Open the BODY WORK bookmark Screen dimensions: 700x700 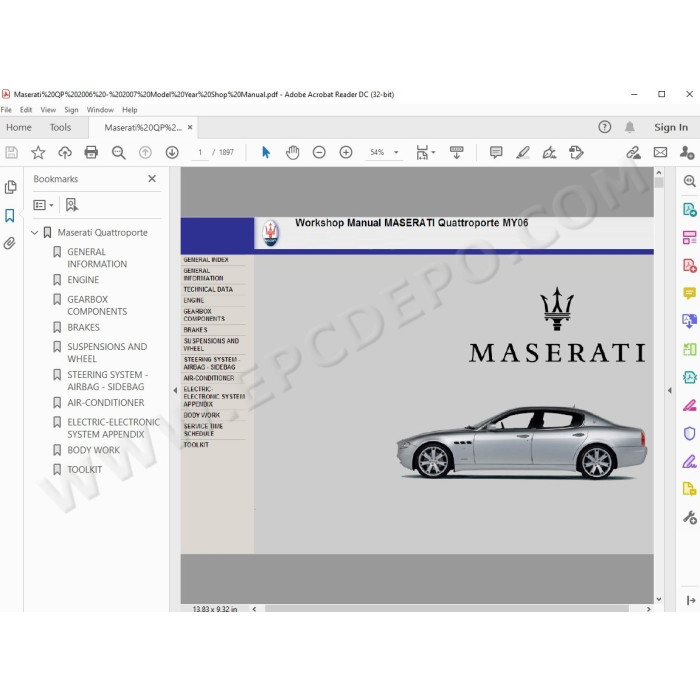[93, 450]
